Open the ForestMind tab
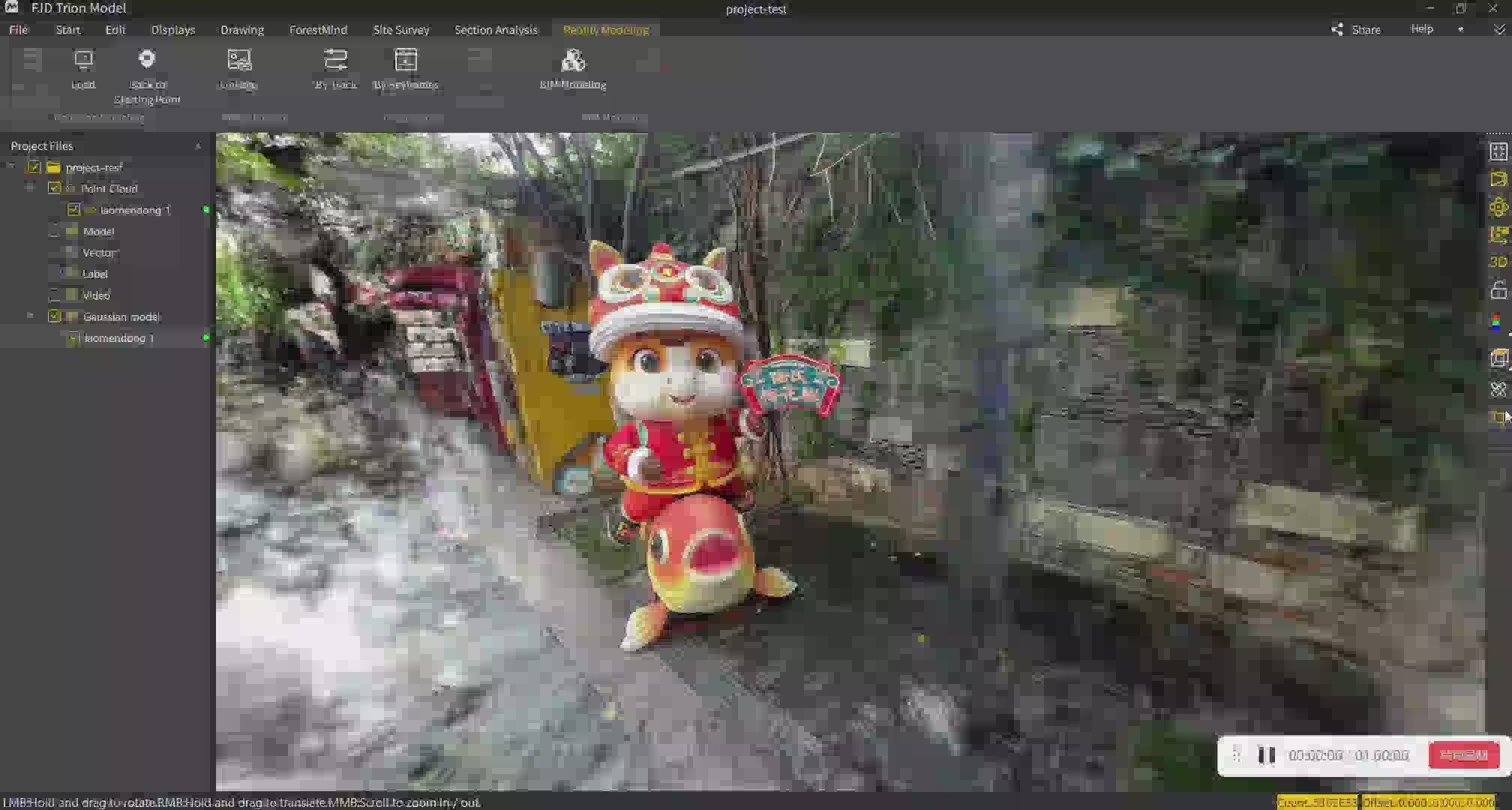This screenshot has width=1512, height=810. pos(318,30)
